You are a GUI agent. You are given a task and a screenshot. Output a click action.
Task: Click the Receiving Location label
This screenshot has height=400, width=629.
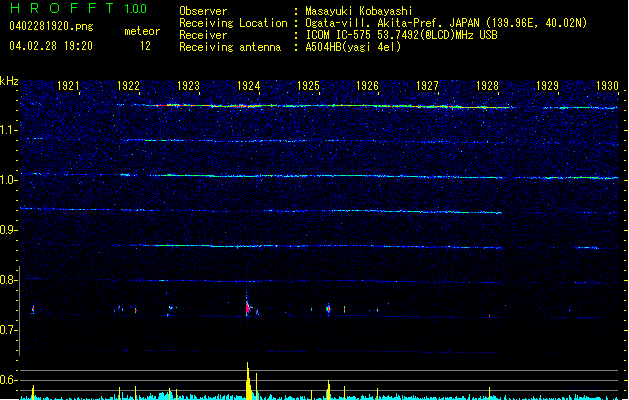[233, 23]
